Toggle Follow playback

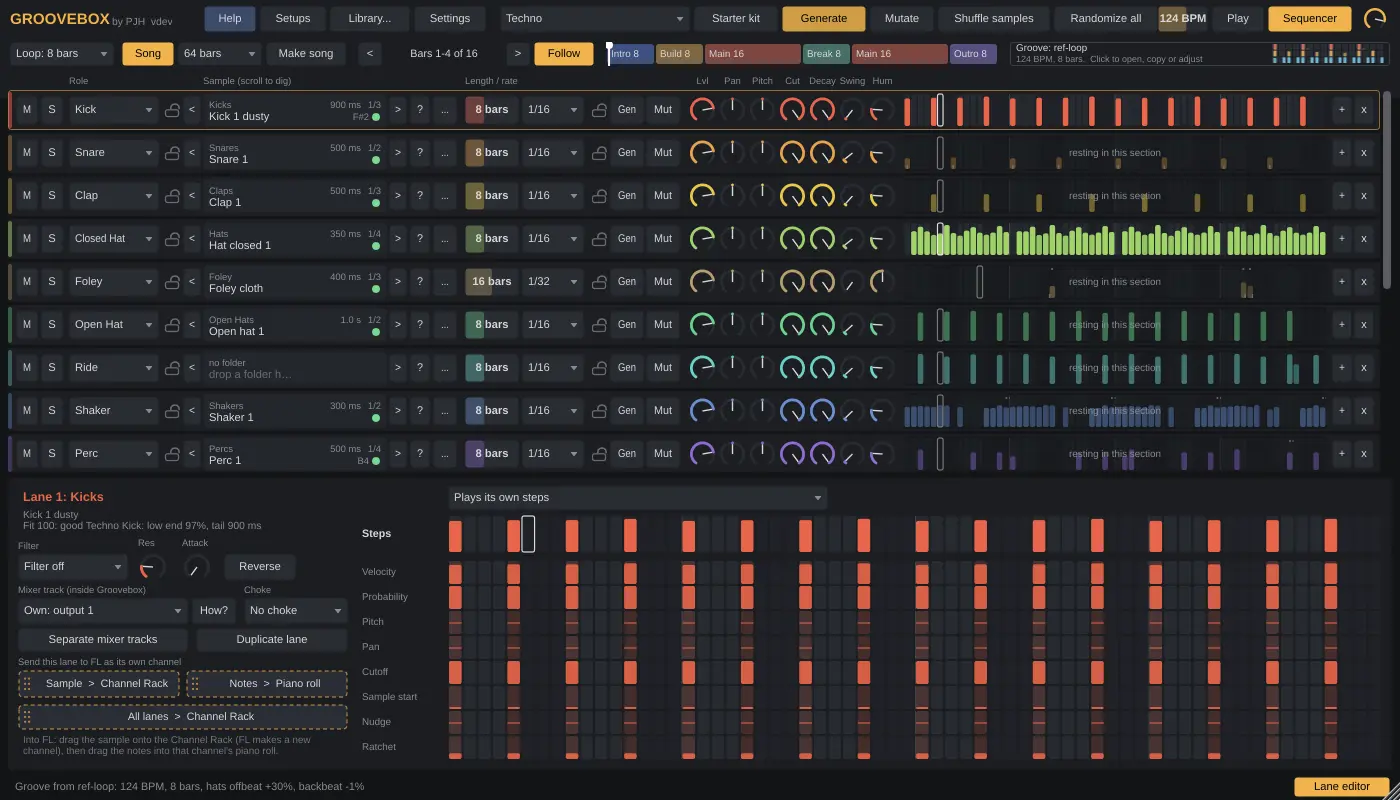coord(564,54)
